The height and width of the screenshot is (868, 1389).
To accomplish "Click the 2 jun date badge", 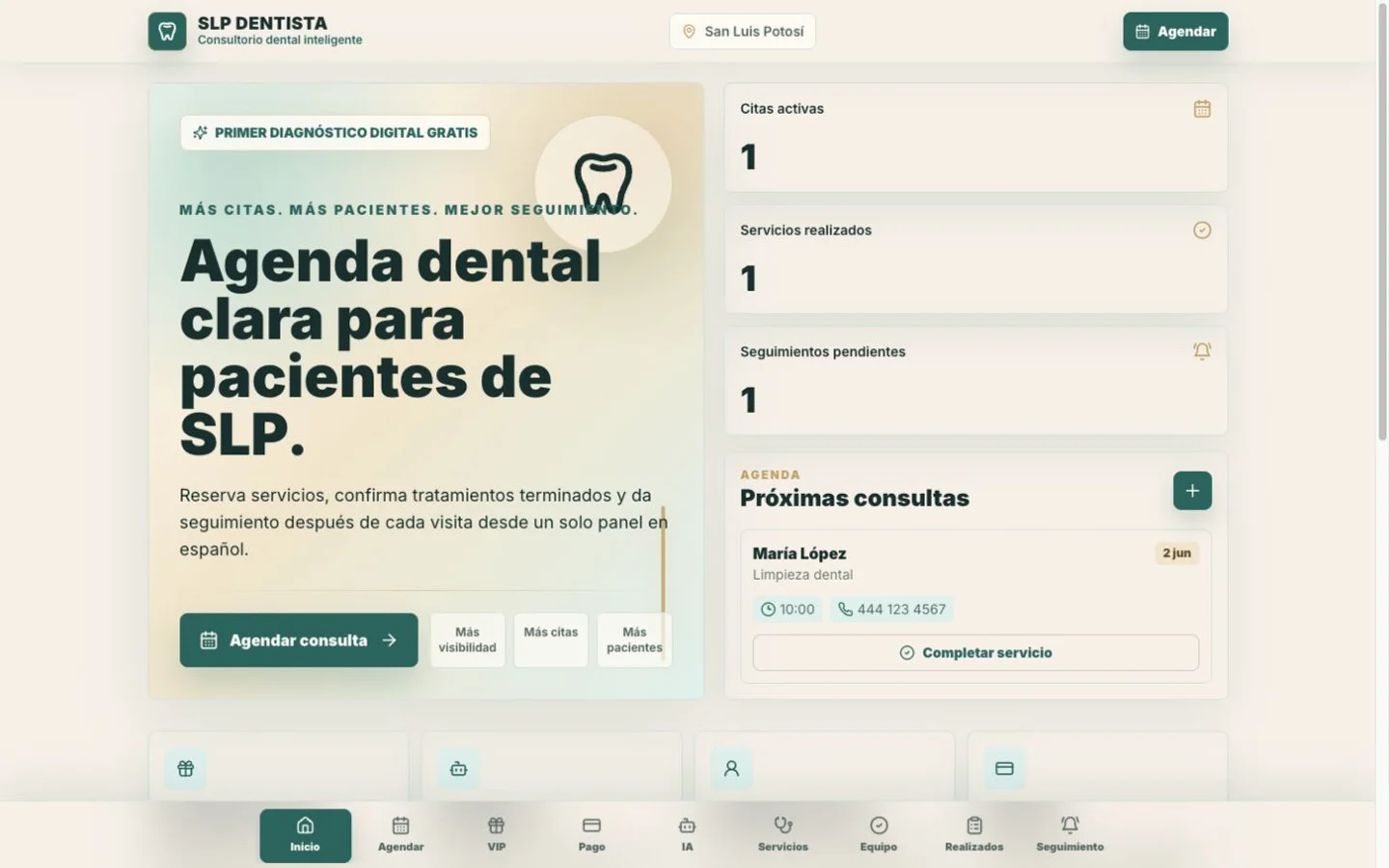I will pos(1177,554).
